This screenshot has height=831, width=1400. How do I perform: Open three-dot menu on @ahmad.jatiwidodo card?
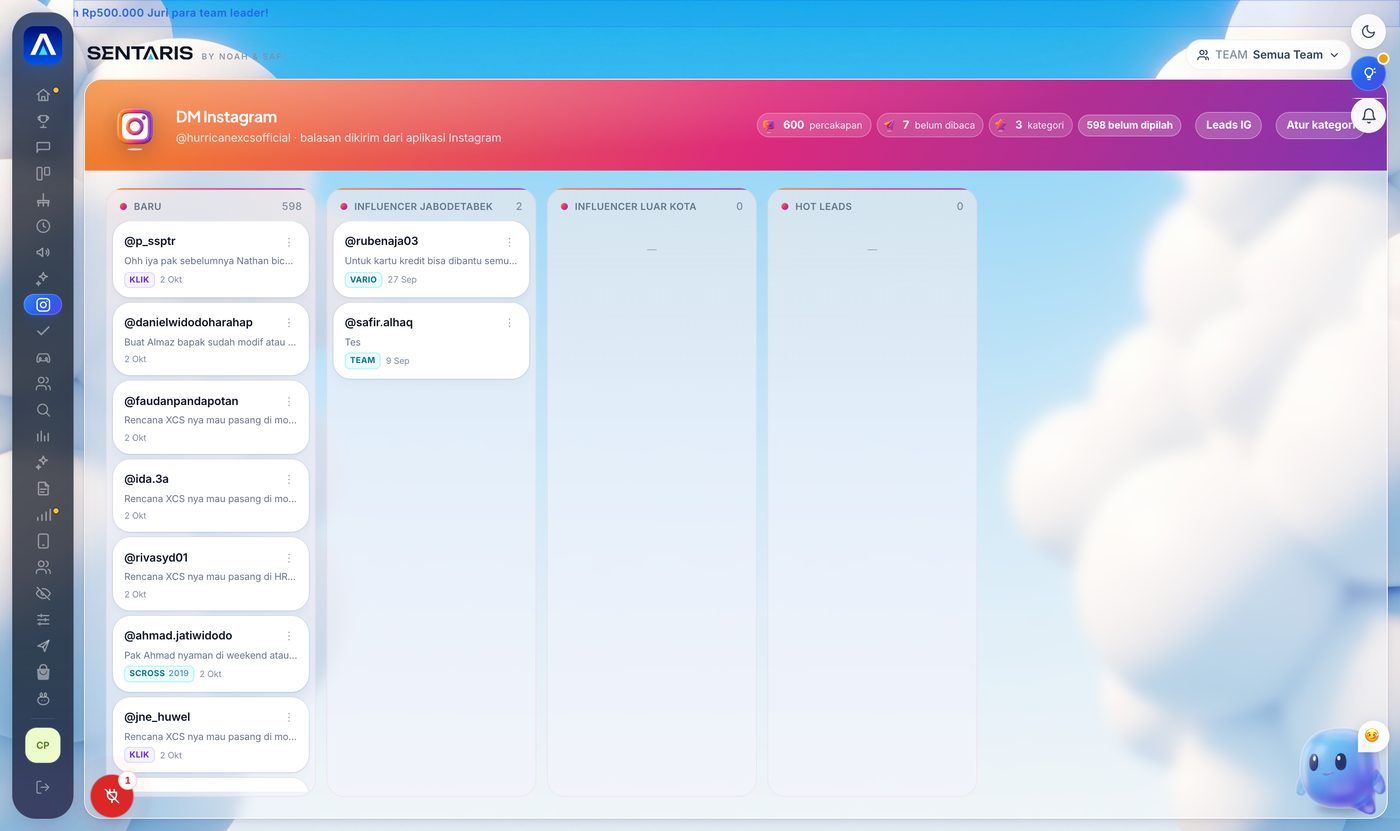tap(289, 636)
